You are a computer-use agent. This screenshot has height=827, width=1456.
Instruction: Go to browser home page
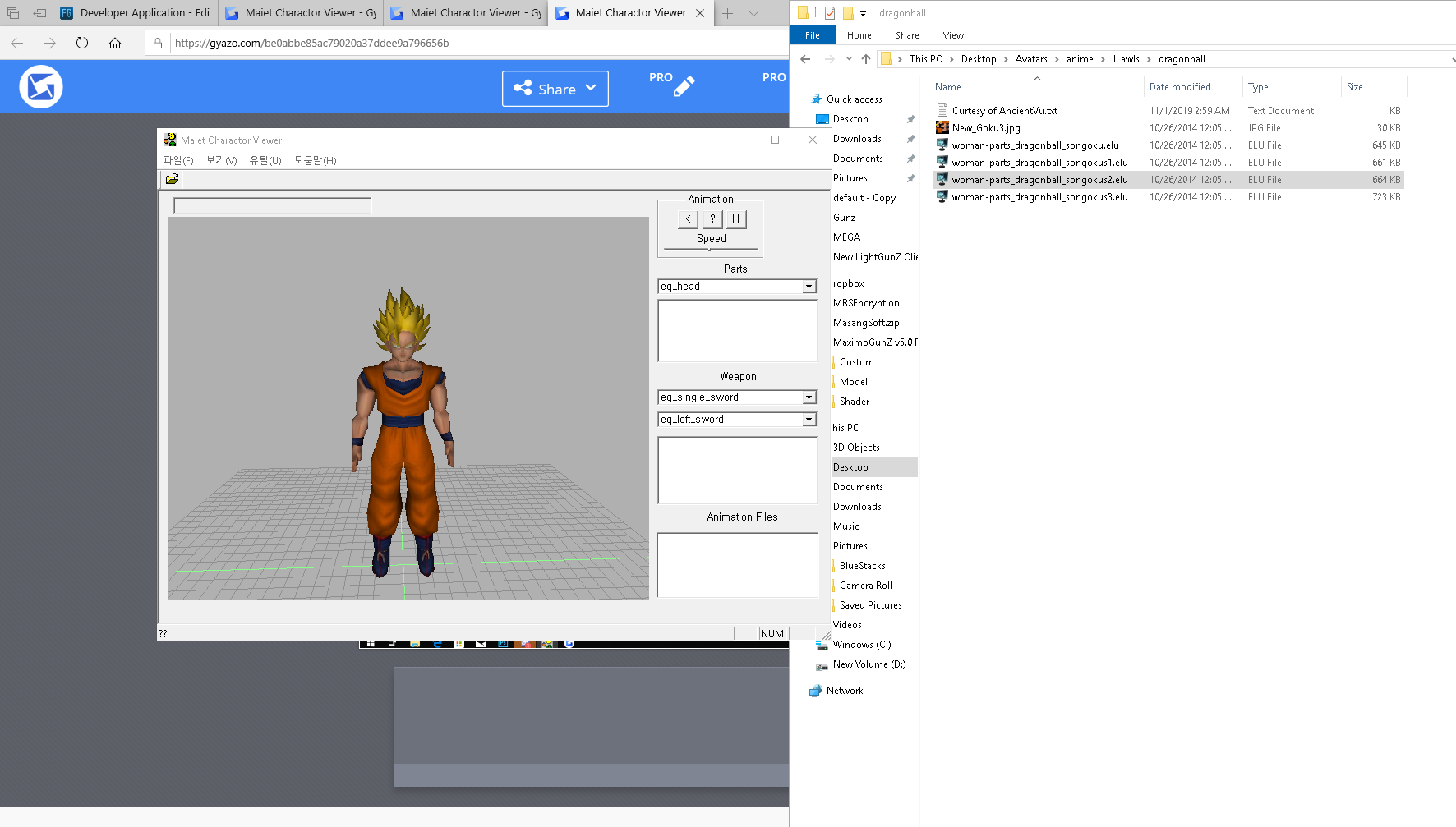point(115,44)
